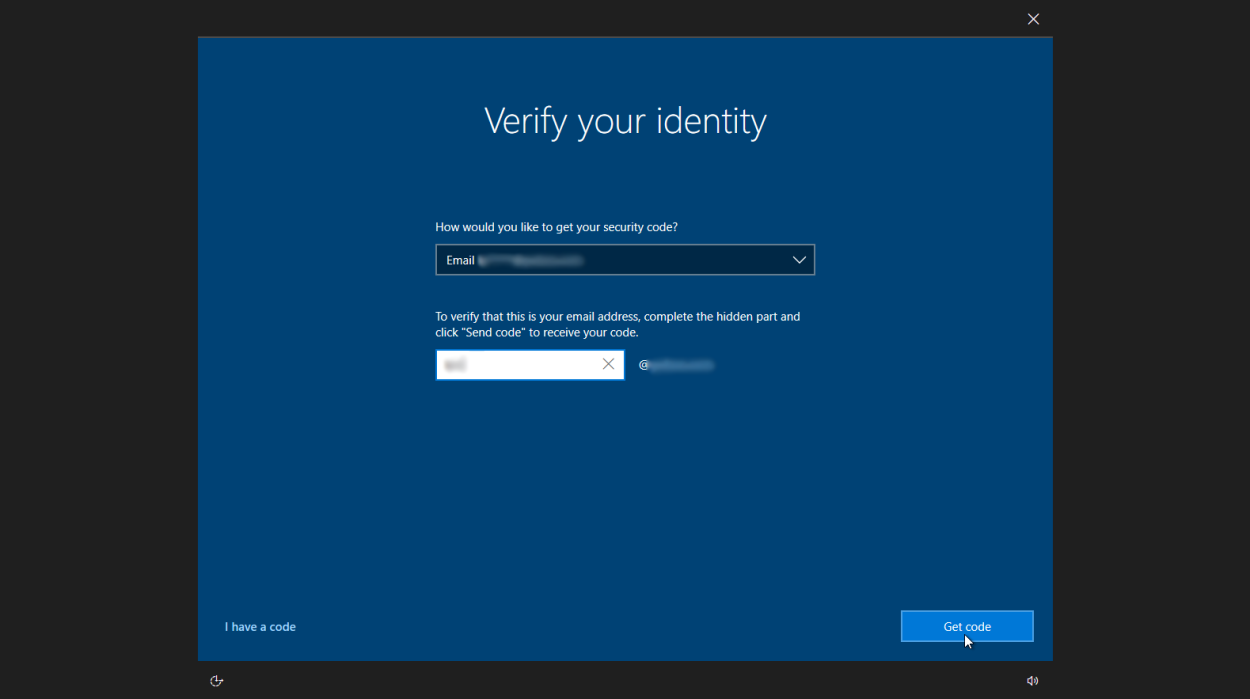The image size is (1250, 699).
Task: Open the Ease of Access icon
Action: click(217, 681)
